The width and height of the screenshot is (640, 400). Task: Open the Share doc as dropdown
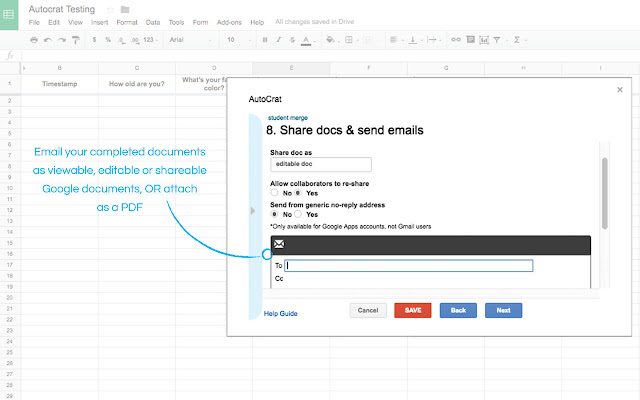(321, 164)
